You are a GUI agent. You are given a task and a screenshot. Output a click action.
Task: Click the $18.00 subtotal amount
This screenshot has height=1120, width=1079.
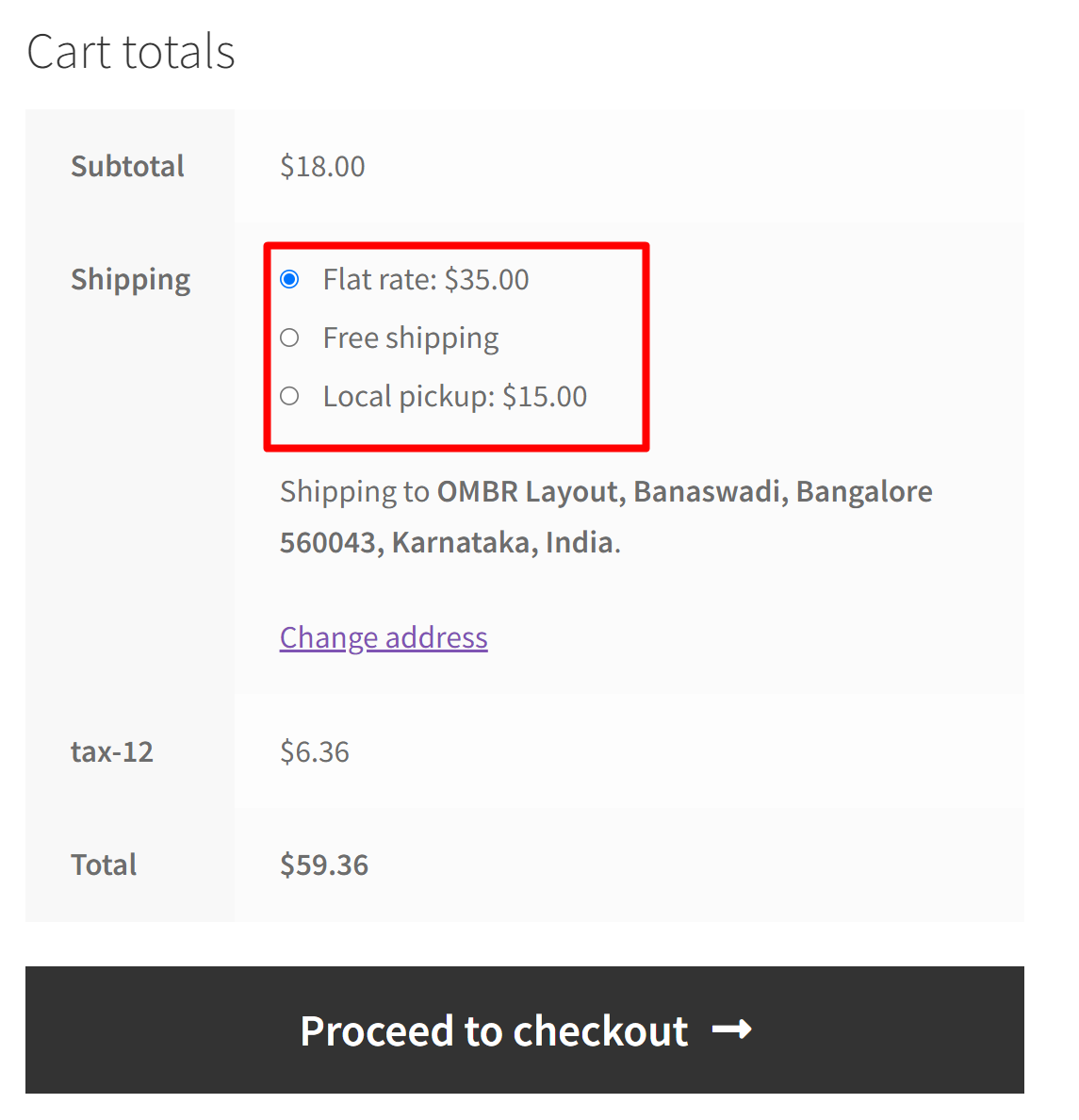(x=322, y=167)
